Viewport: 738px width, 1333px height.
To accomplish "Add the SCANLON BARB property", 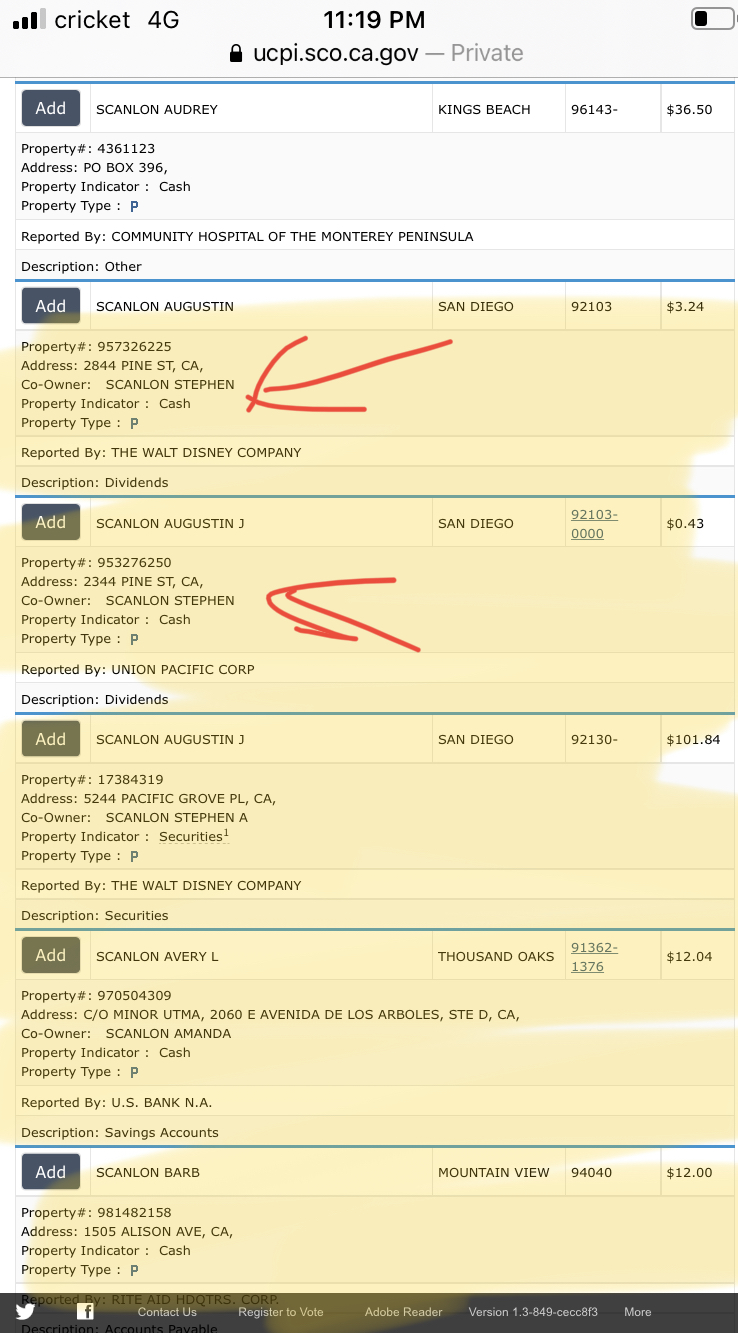I will 51,1172.
